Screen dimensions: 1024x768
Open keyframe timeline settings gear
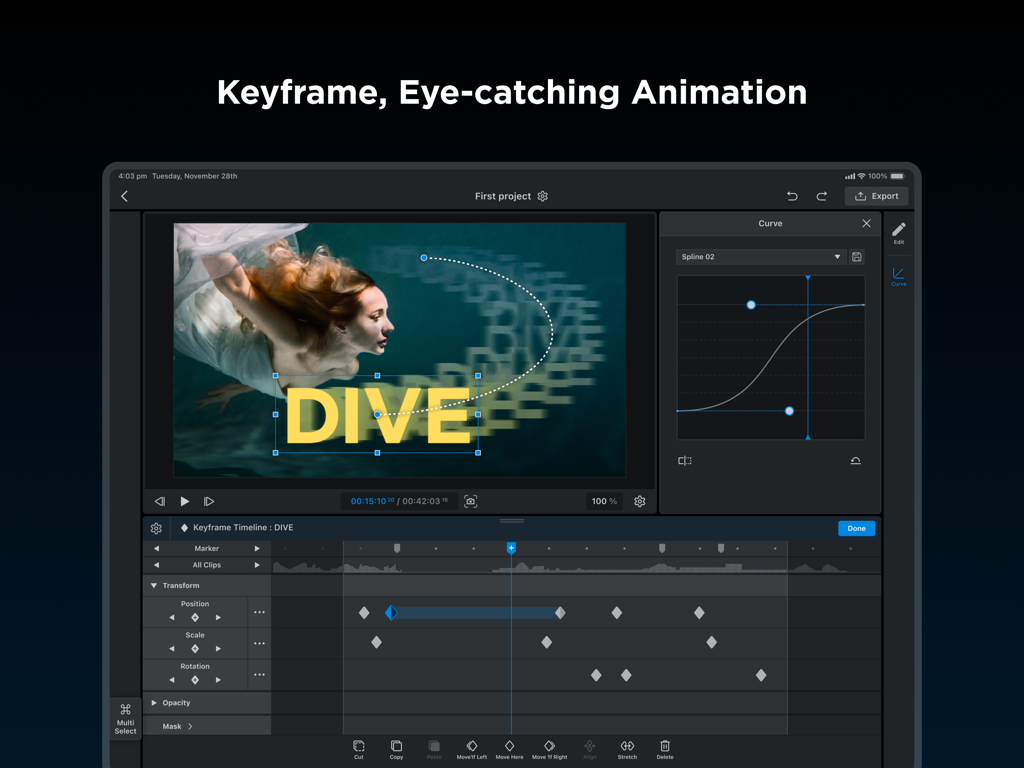156,528
